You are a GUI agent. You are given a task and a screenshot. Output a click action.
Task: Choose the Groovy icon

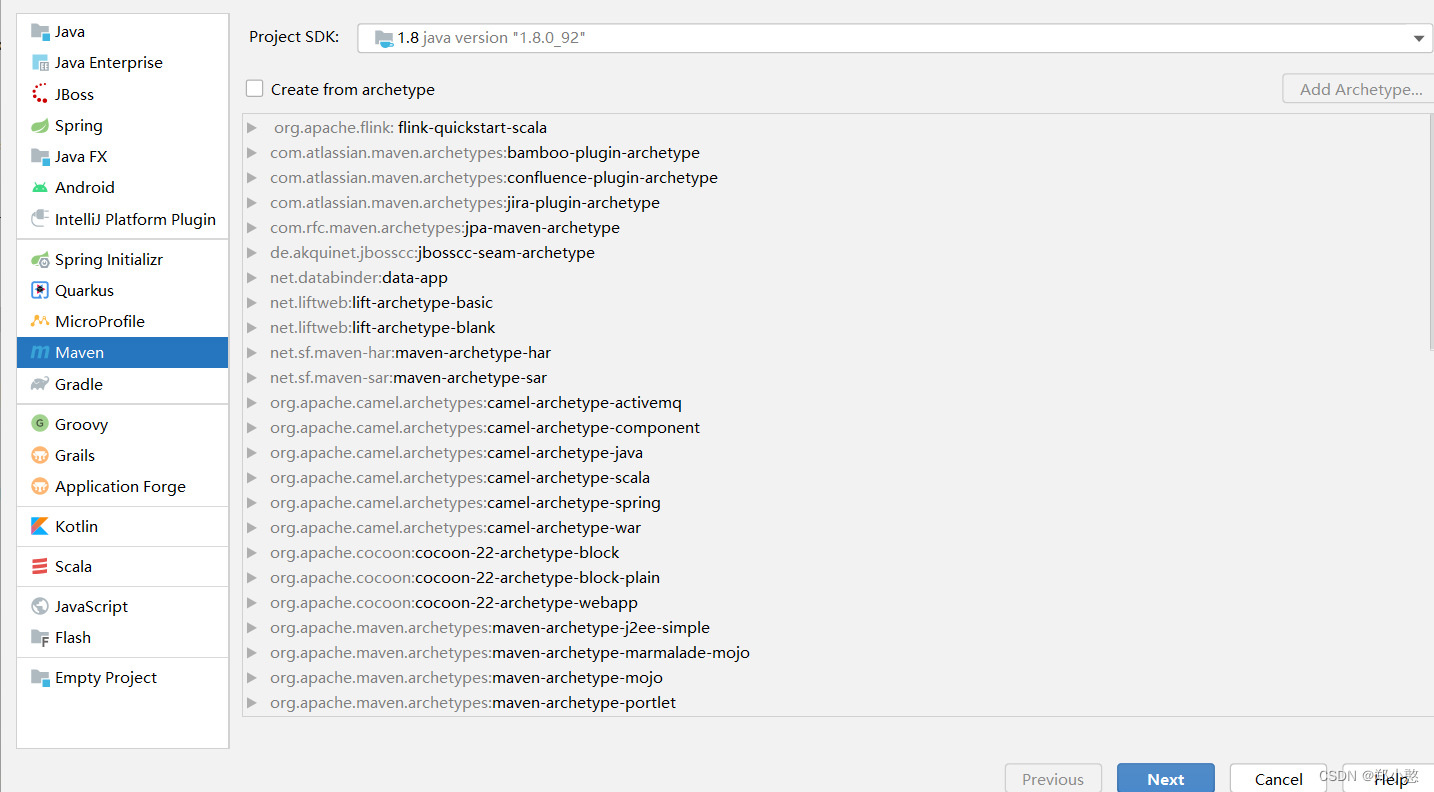tap(40, 424)
